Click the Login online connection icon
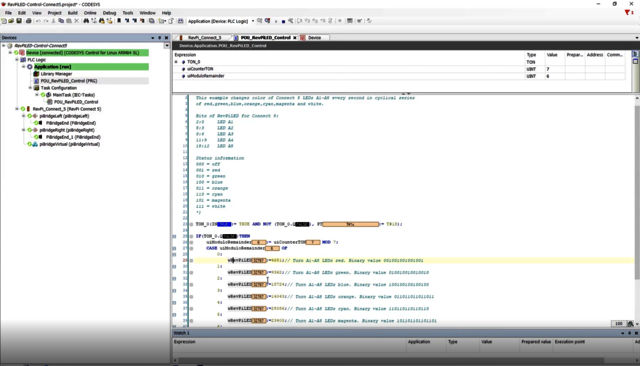This screenshot has height=366, width=640. [x=260, y=21]
